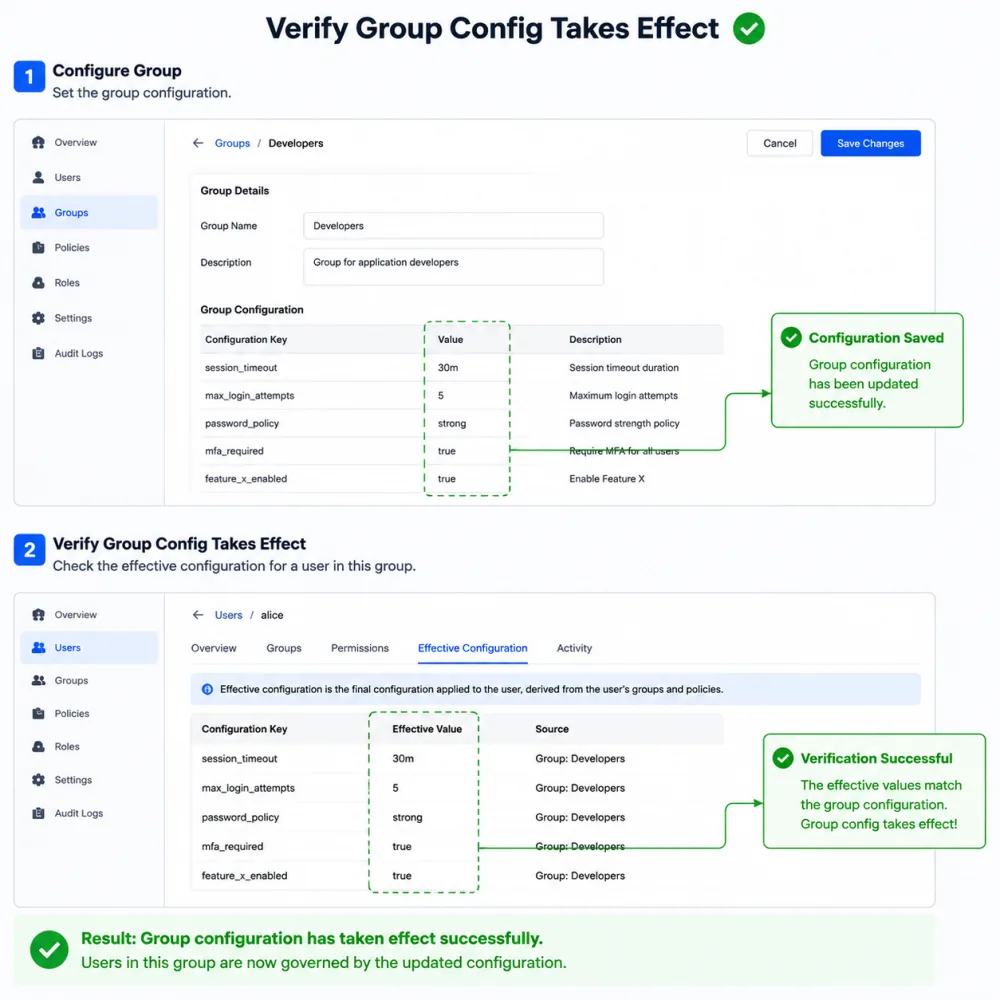
Task: Open the Overview tab next to Groups tab
Action: pyautogui.click(x=214, y=648)
